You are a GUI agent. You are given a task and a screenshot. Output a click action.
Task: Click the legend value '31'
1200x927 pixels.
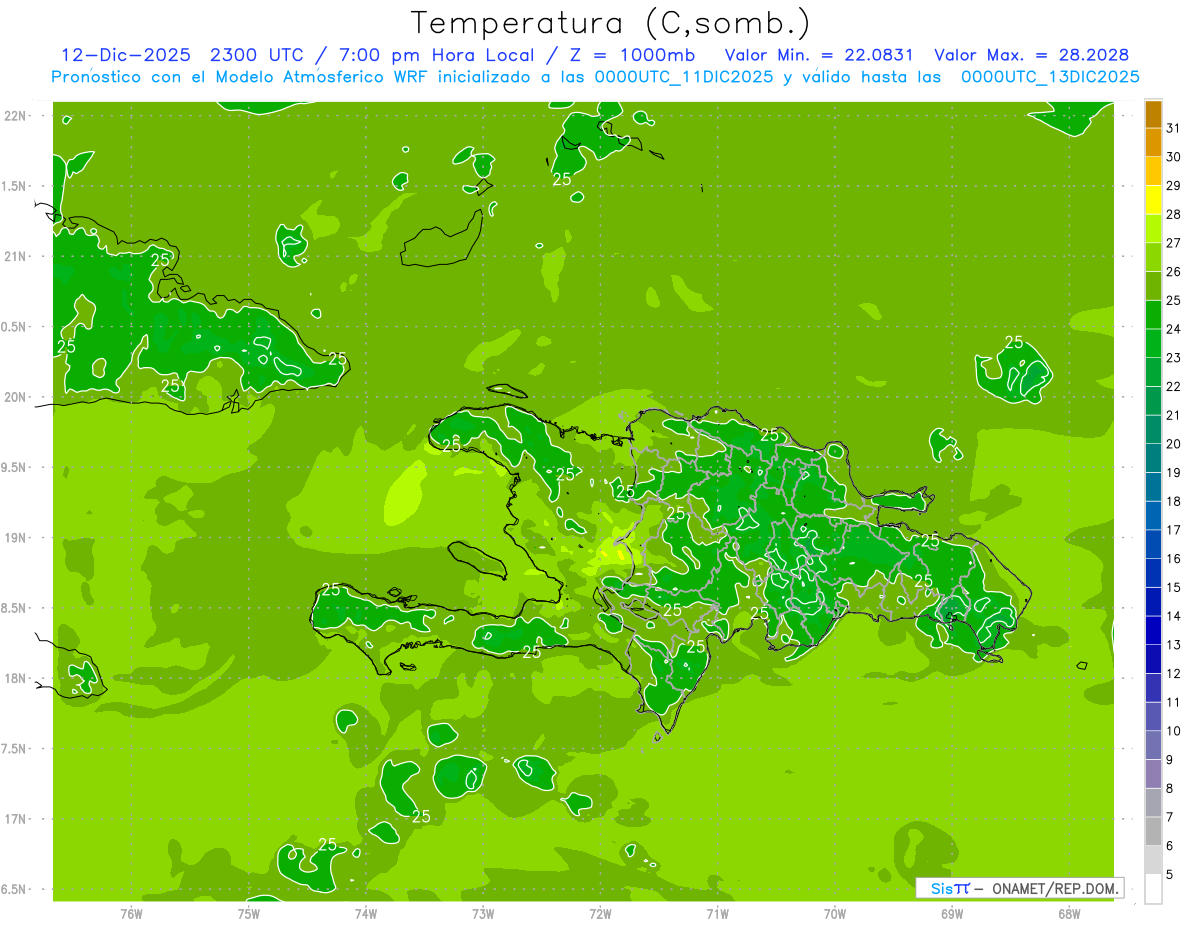click(x=1173, y=128)
